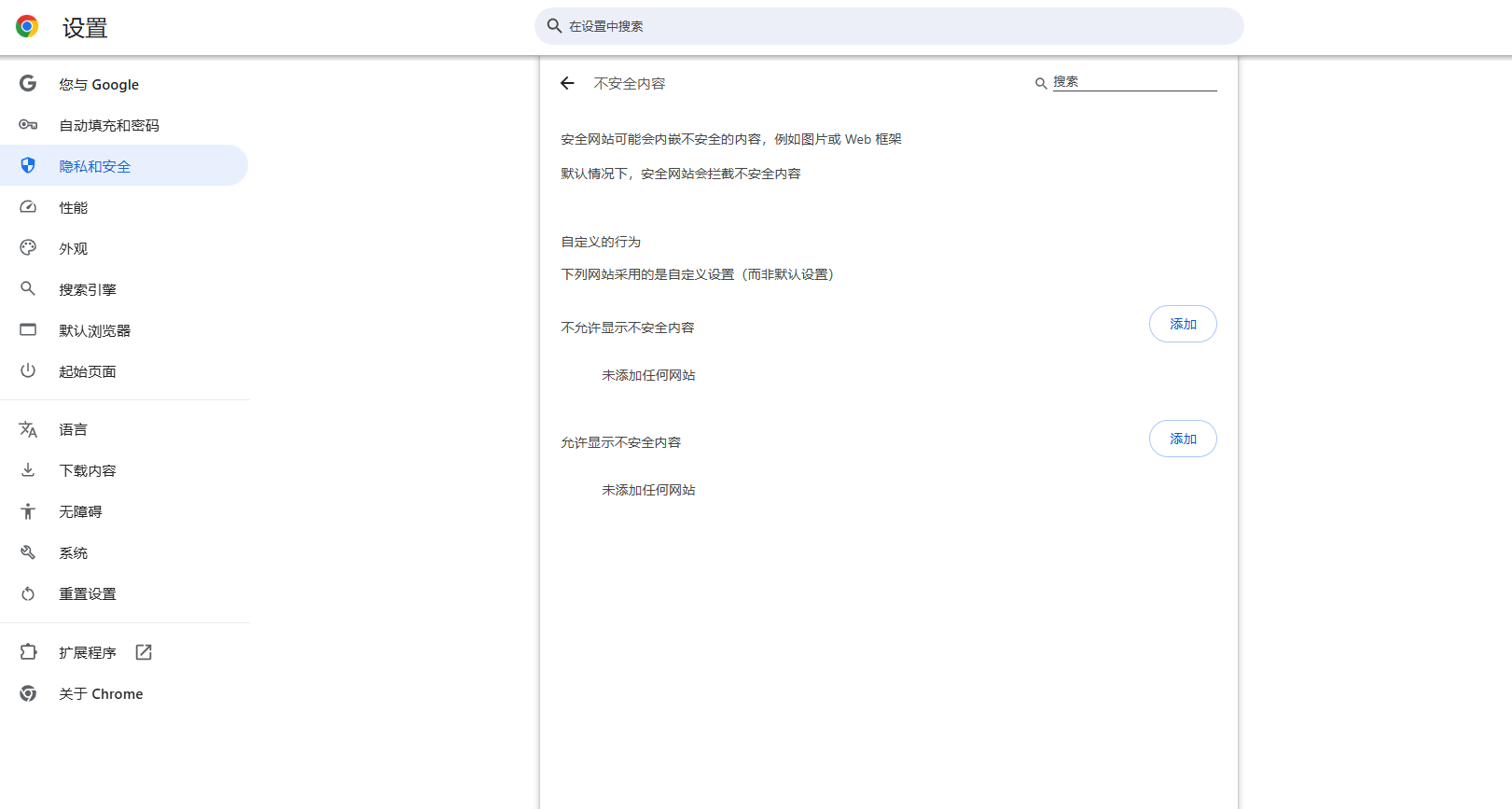Image resolution: width=1512 pixels, height=809 pixels.
Task: Open the 您与 Google section
Action: (124, 84)
